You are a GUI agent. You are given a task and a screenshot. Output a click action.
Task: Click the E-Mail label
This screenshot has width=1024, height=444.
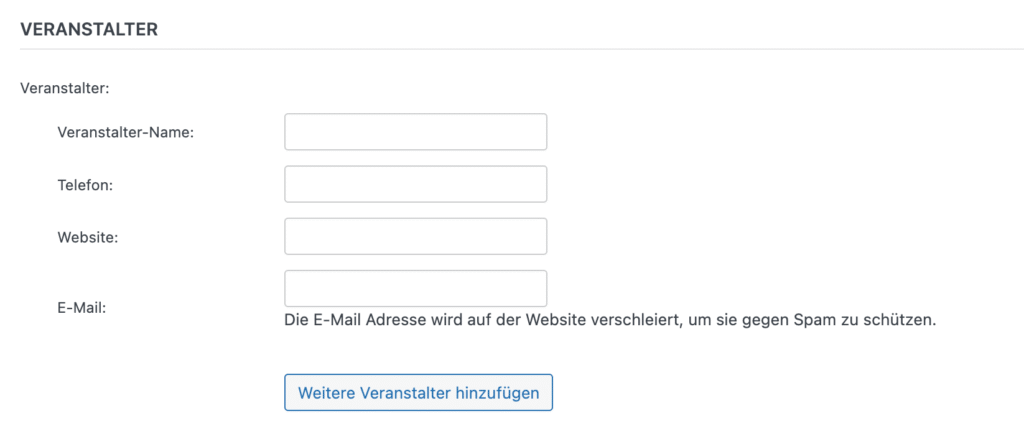pos(82,307)
